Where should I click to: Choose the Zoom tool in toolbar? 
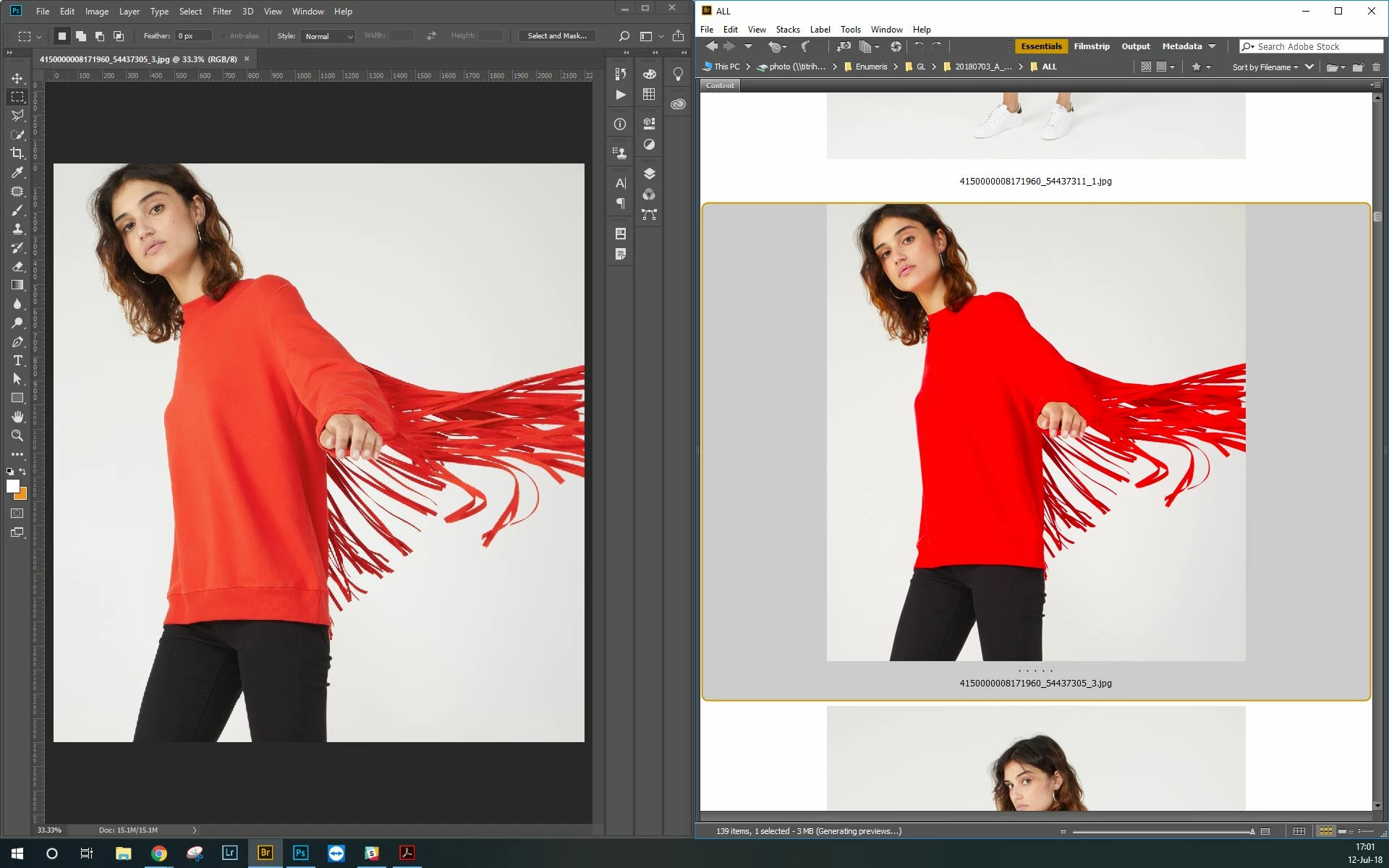point(17,435)
